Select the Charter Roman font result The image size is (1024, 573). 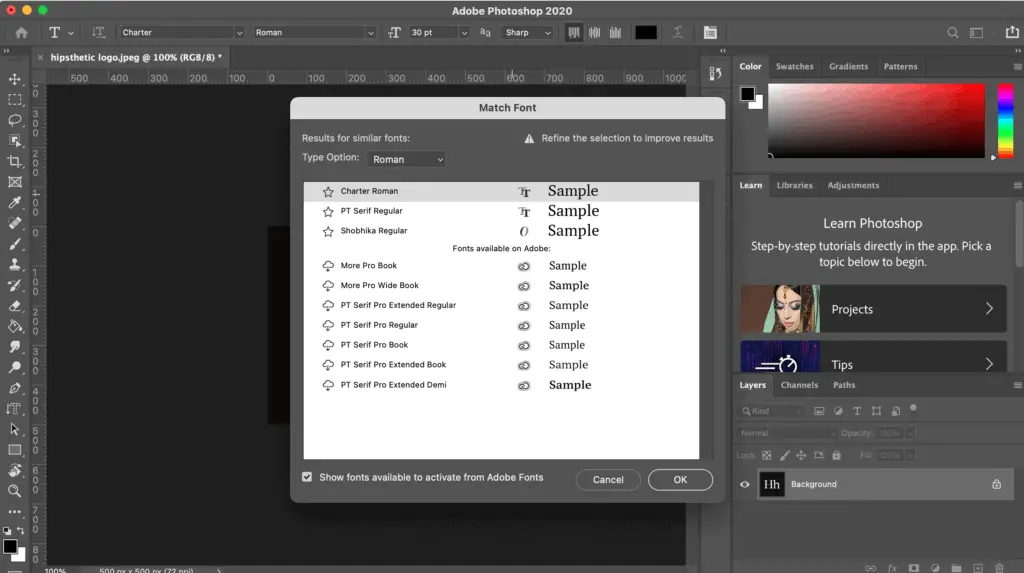pos(501,191)
